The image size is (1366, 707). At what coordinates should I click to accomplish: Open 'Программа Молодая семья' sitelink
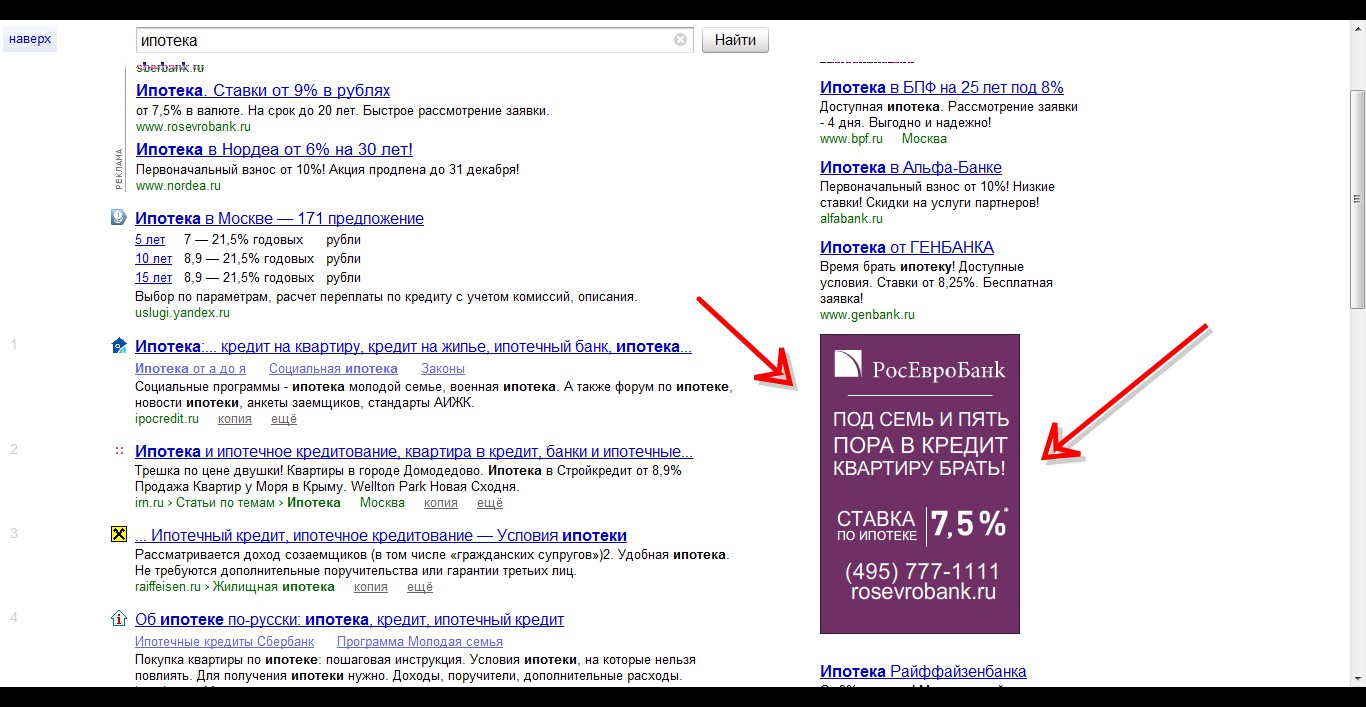(420, 642)
